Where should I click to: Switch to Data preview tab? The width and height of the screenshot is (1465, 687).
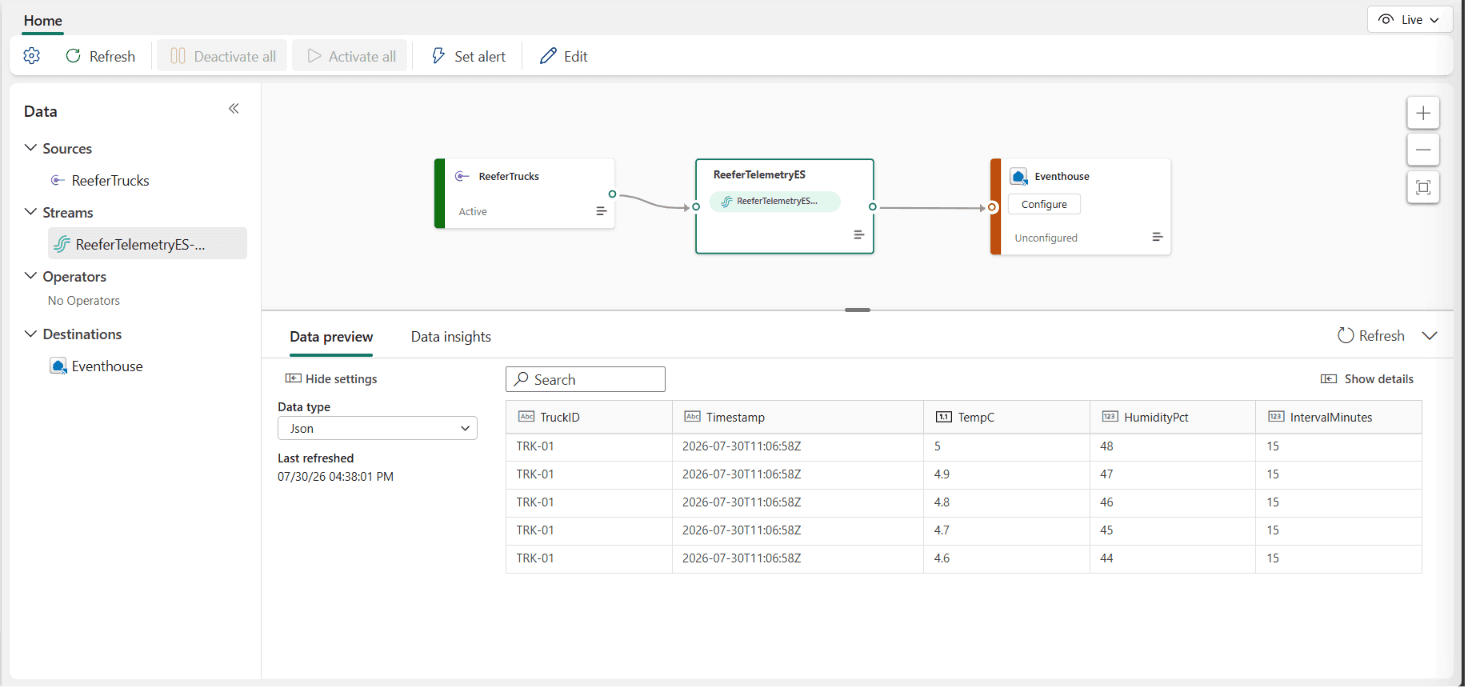click(331, 337)
